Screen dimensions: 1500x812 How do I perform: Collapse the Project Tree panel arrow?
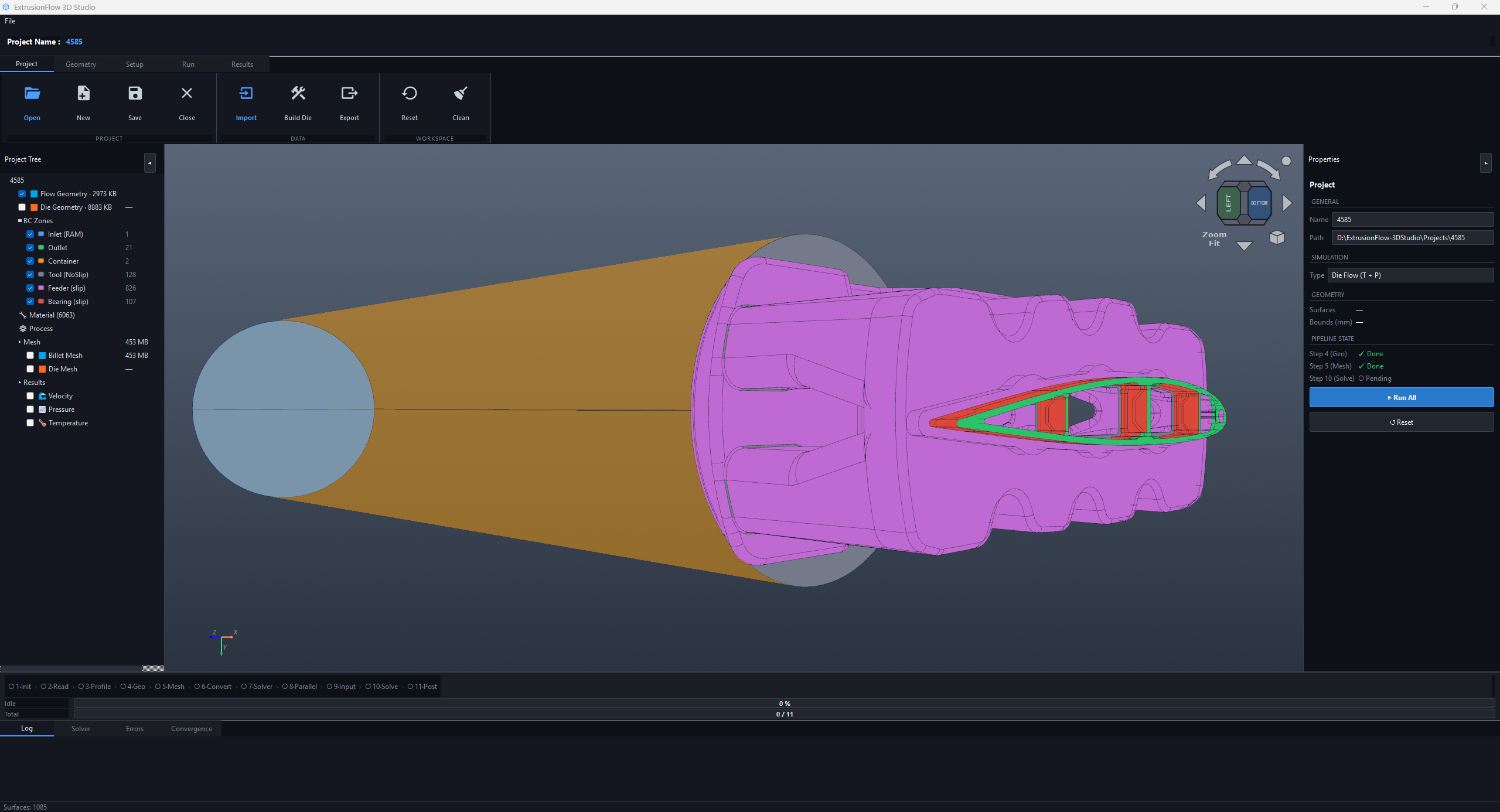150,163
